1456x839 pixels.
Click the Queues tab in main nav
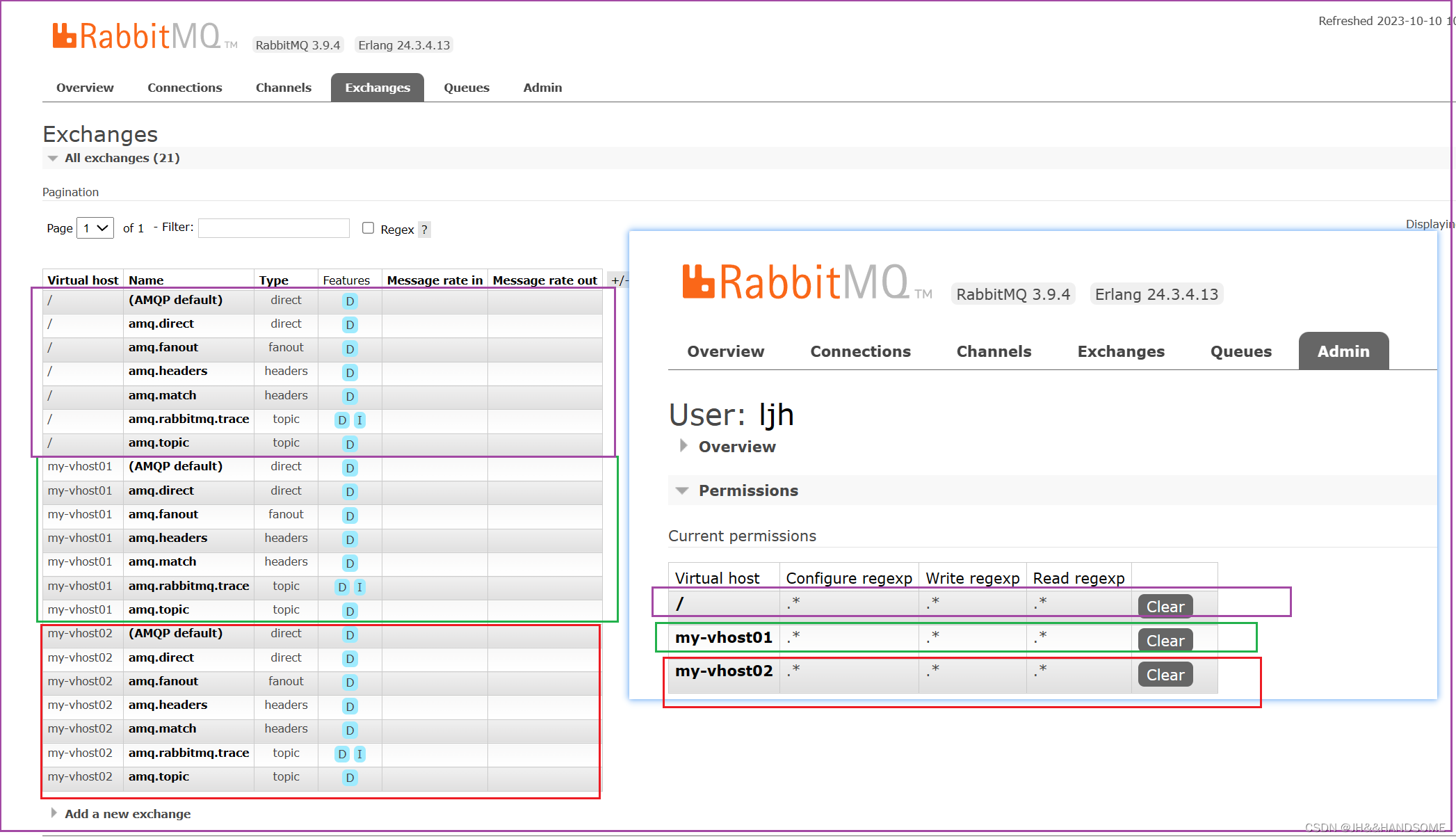466,87
